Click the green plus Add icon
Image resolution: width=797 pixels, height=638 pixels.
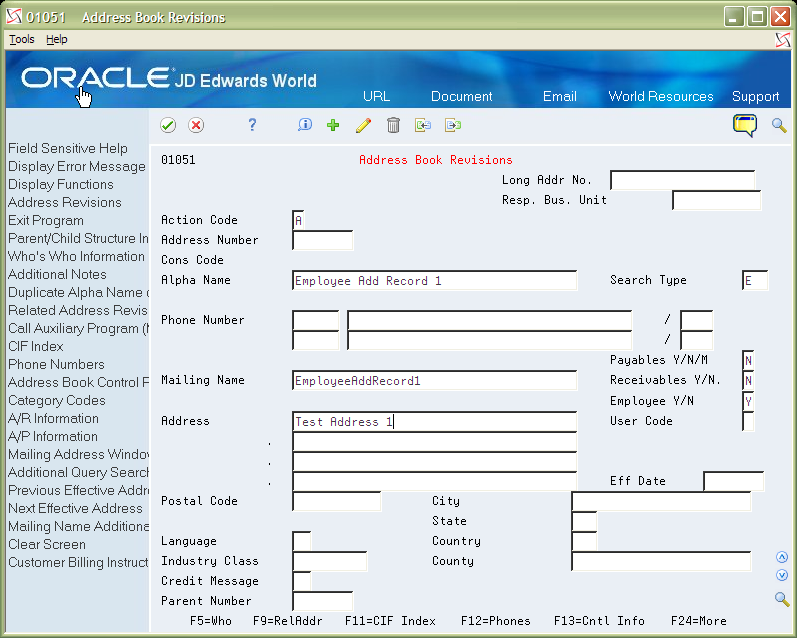pyautogui.click(x=333, y=125)
